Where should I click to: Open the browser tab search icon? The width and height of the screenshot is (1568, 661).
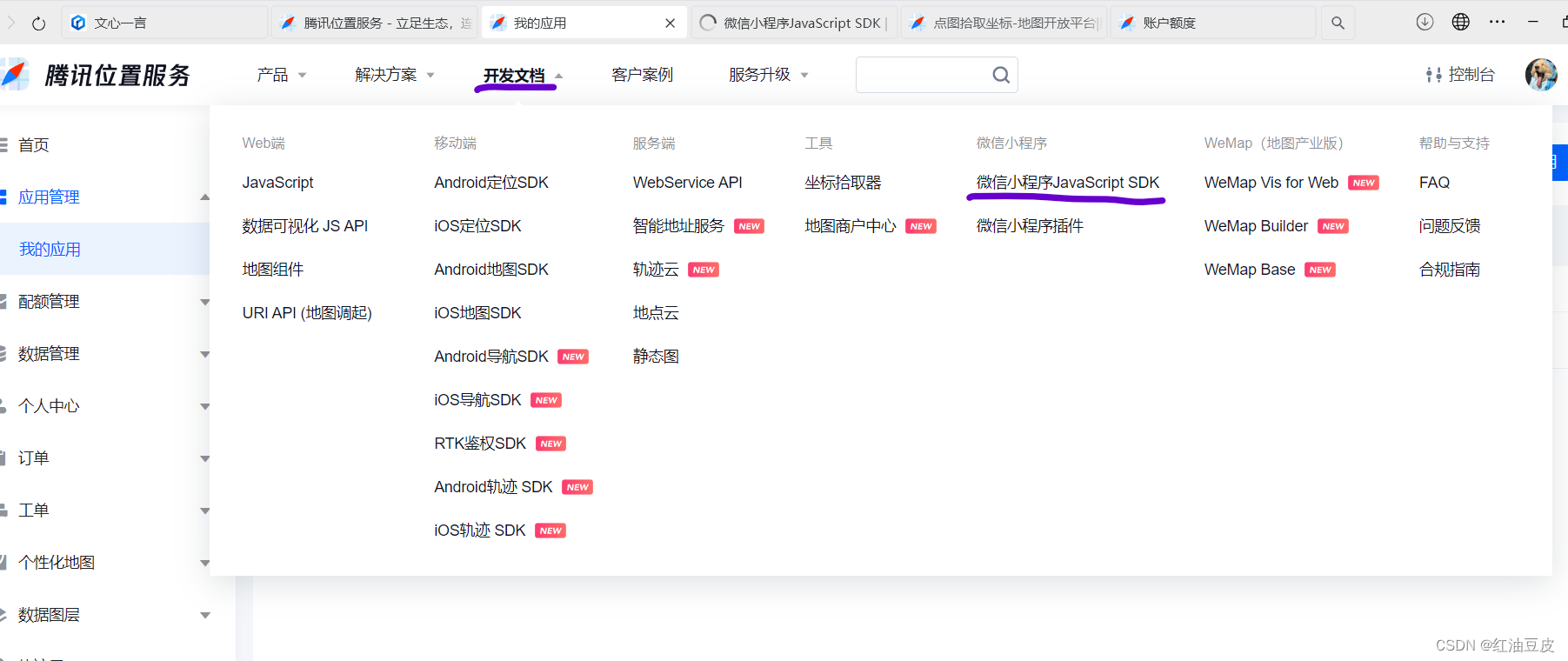(1338, 23)
